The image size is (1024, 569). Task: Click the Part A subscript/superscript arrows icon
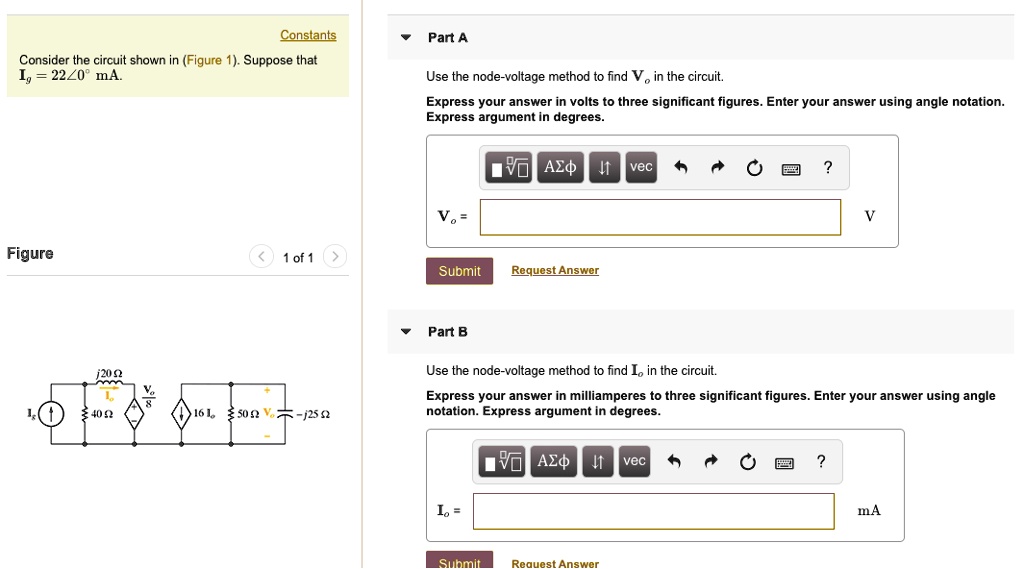pyautogui.click(x=604, y=168)
